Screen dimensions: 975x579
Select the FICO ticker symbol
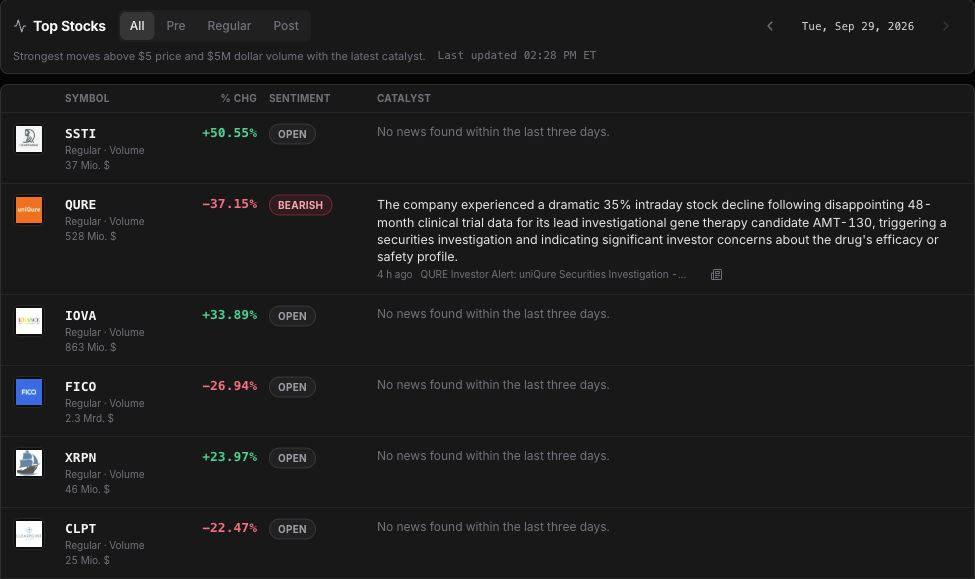80,386
